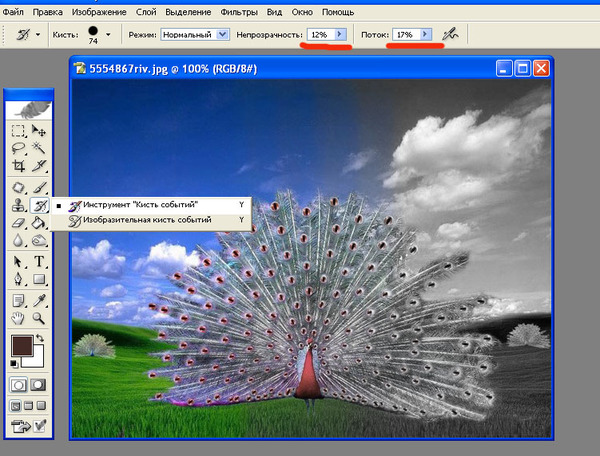Select the Notes tool
The width and height of the screenshot is (600, 456).
click(18, 301)
